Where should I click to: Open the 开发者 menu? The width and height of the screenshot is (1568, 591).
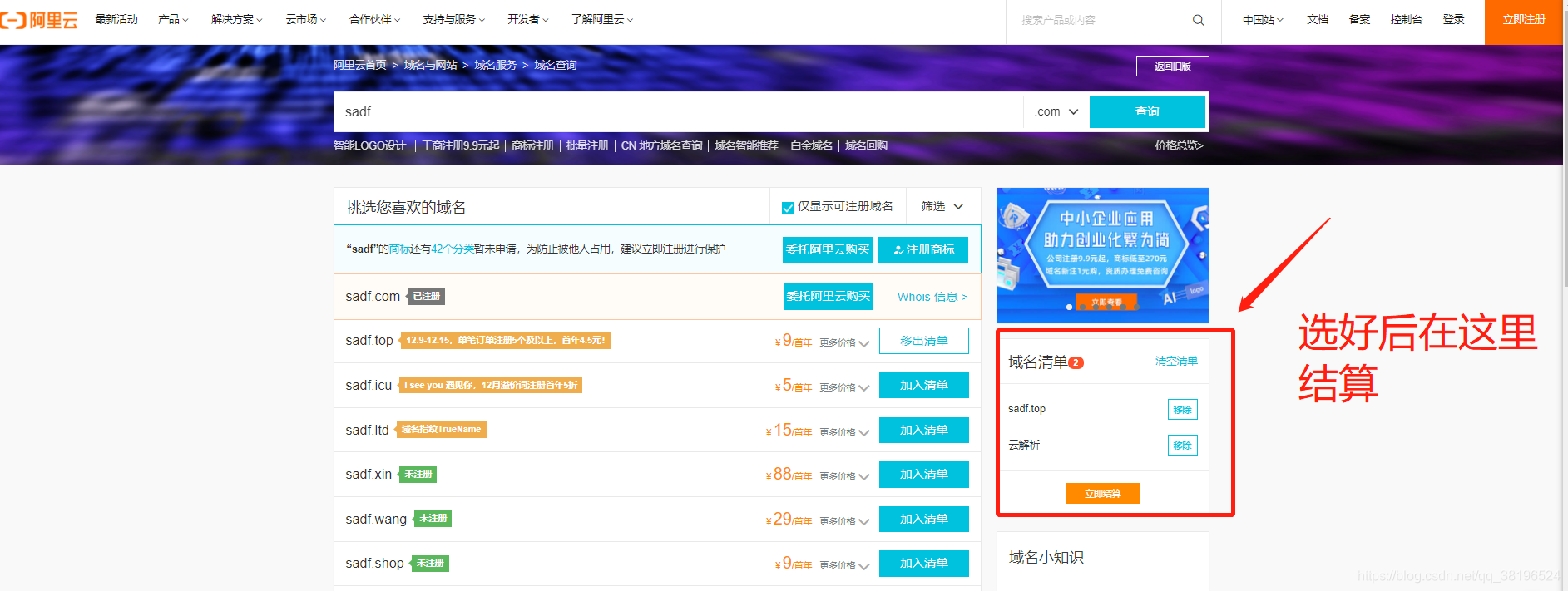527,19
